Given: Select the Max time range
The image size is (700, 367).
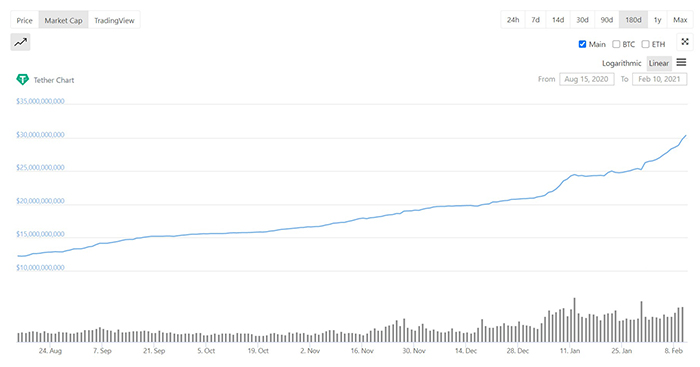Looking at the screenshot, I should (680, 20).
